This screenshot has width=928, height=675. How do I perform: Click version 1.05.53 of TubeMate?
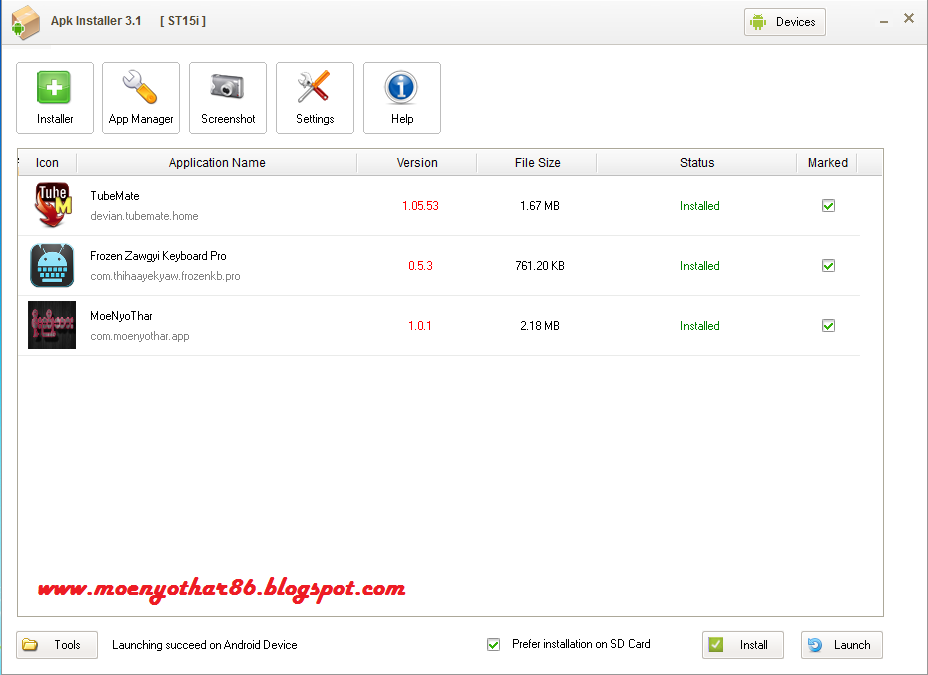tap(420, 206)
